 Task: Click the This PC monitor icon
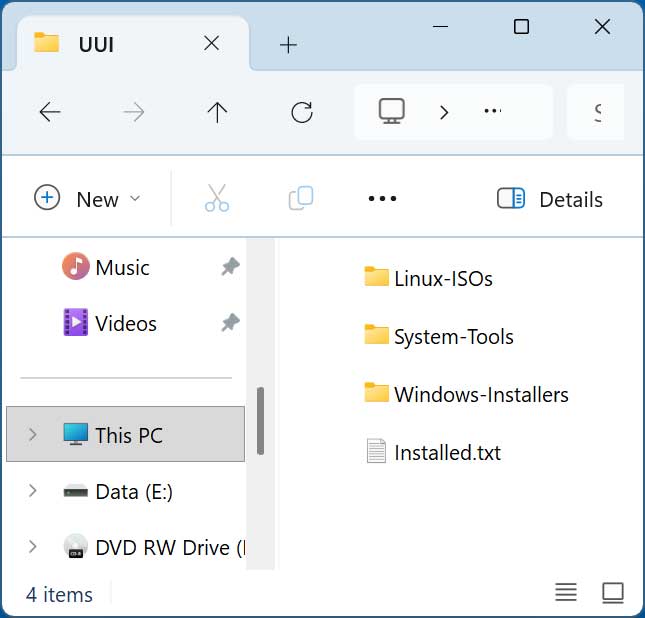coord(76,434)
